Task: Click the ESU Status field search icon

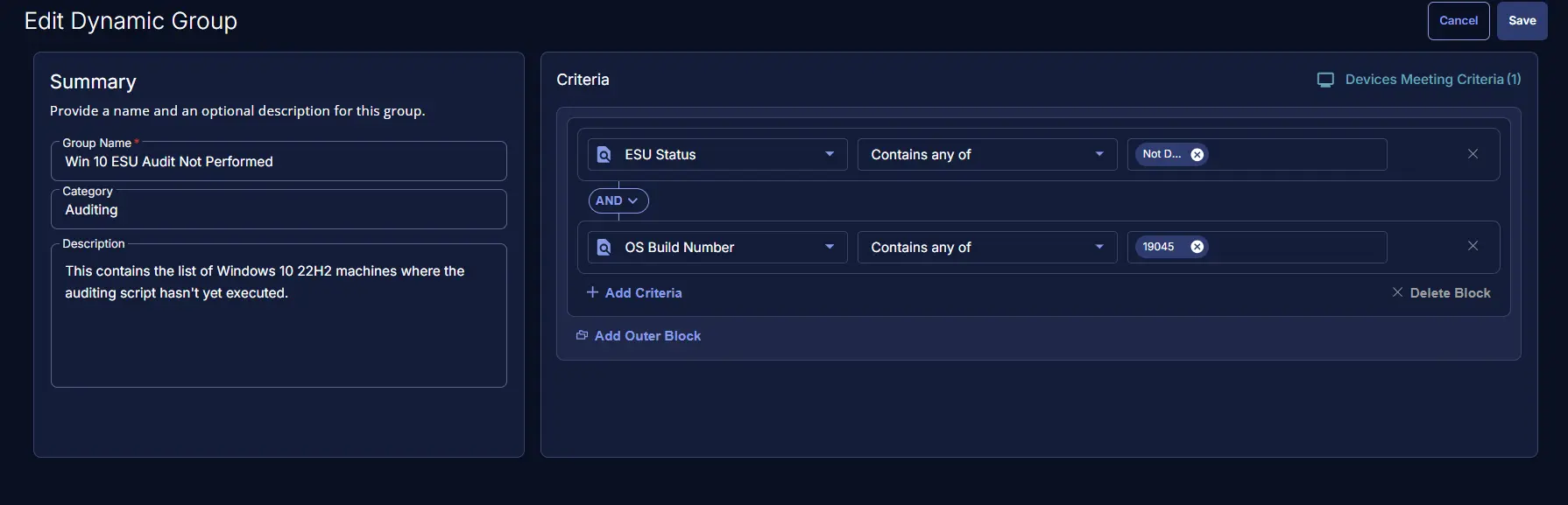Action: [604, 155]
